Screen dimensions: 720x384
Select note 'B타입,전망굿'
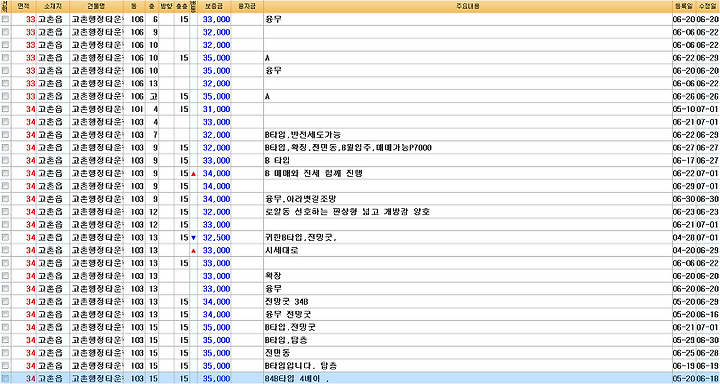tap(291, 328)
